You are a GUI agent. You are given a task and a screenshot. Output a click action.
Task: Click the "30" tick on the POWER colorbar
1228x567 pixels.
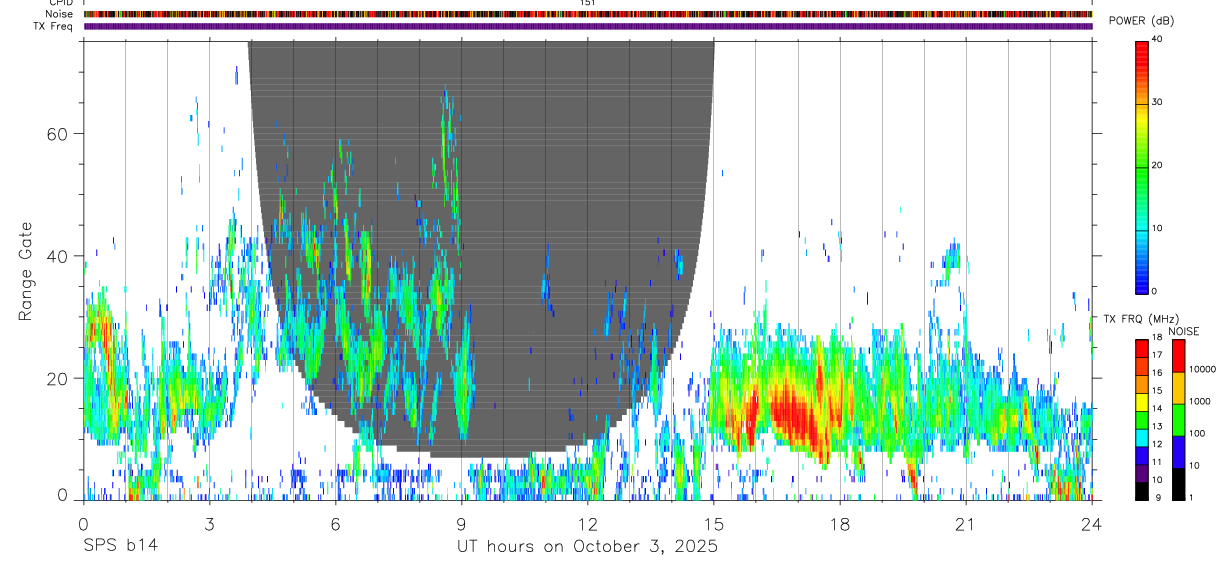[1158, 102]
